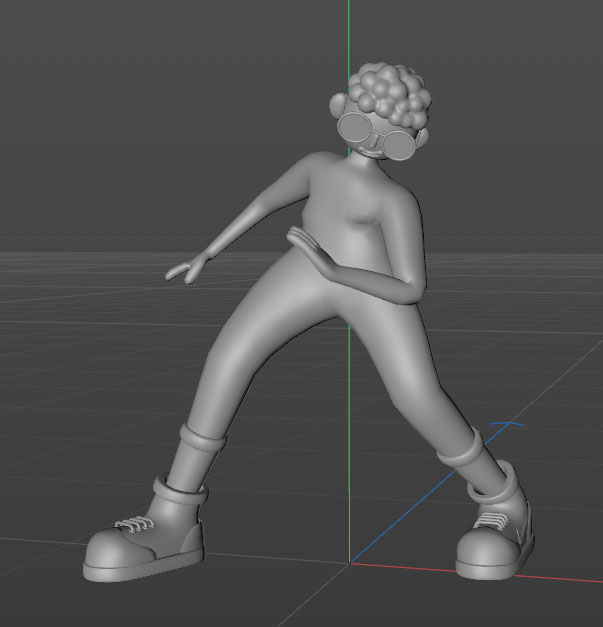Viewport: 603px width, 627px height.
Task: Select the character's curly hair mesh
Action: pyautogui.click(x=390, y=94)
